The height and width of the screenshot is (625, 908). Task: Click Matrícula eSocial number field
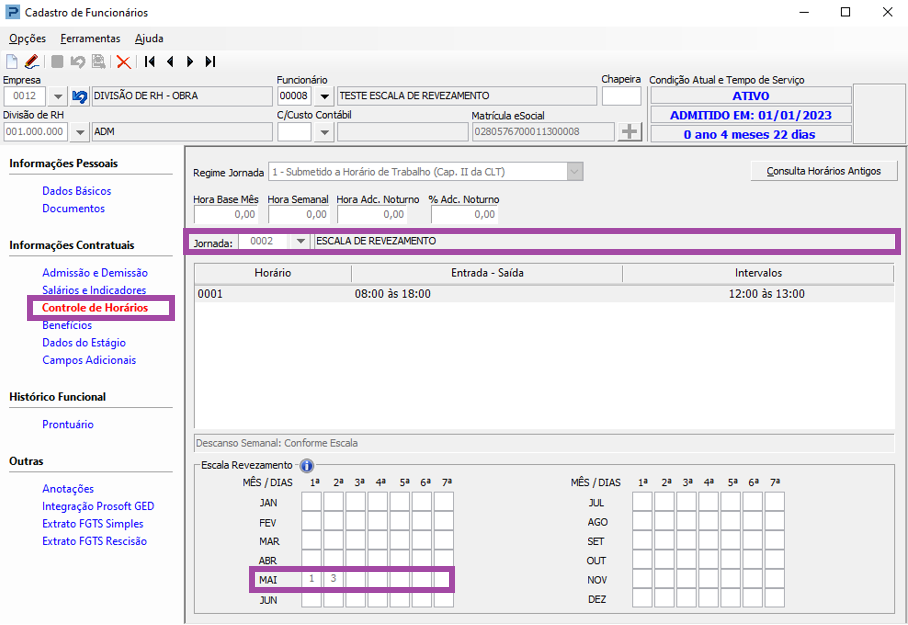click(x=543, y=131)
